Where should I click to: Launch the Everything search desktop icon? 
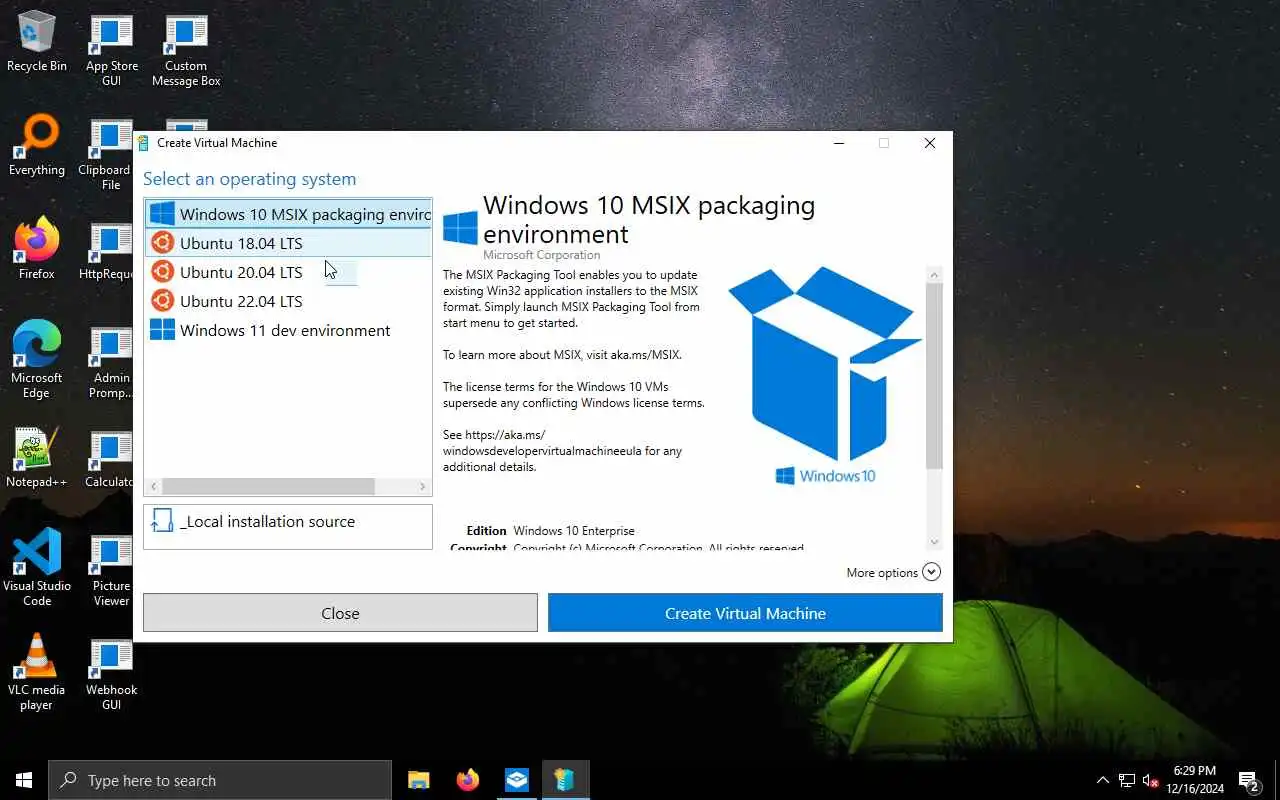pos(37,146)
